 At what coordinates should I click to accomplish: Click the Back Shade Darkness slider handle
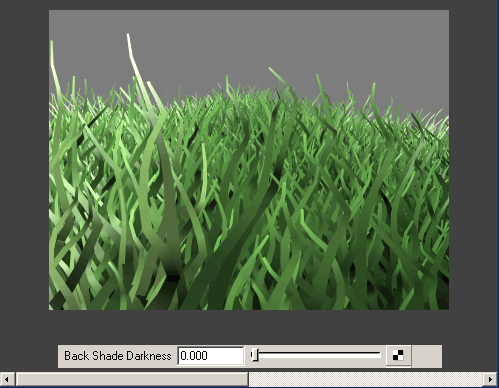click(255, 355)
